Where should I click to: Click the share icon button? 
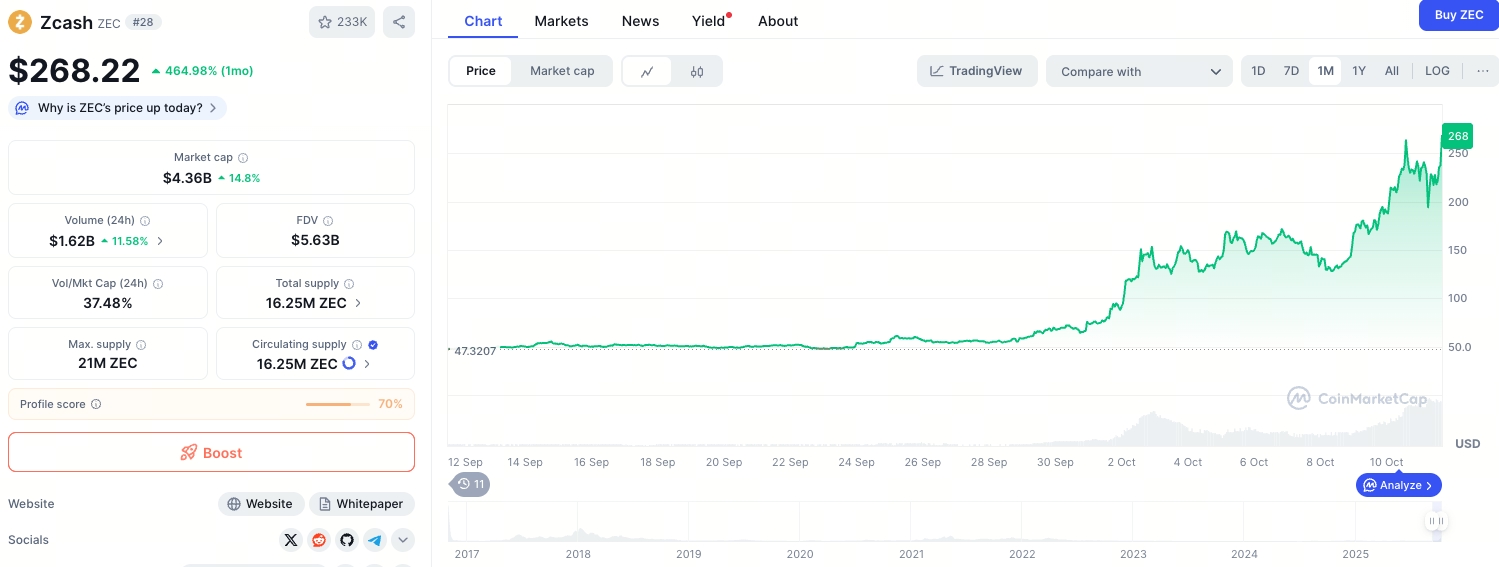pyautogui.click(x=398, y=22)
